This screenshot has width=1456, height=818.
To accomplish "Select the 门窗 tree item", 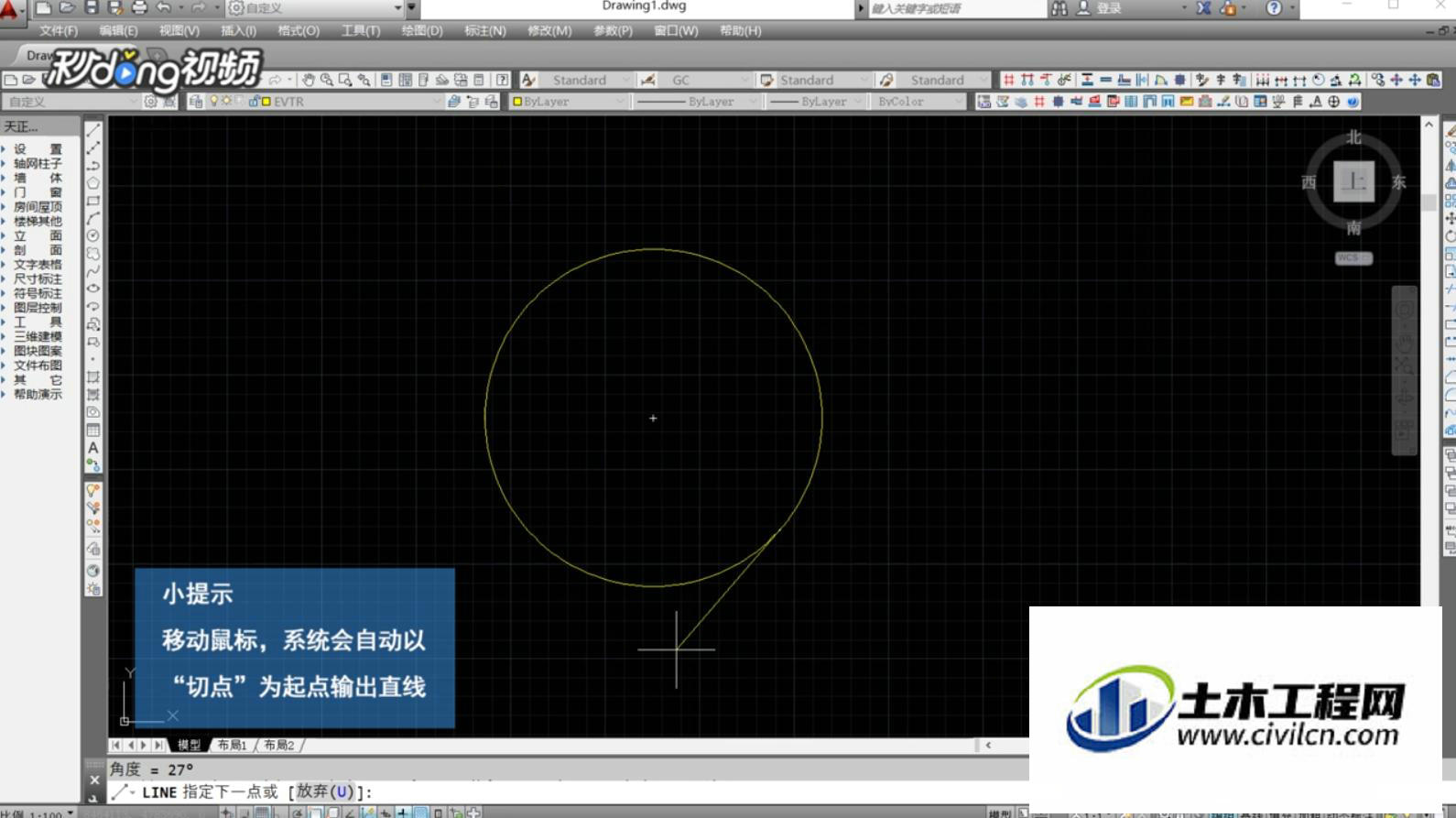I will click(x=37, y=192).
